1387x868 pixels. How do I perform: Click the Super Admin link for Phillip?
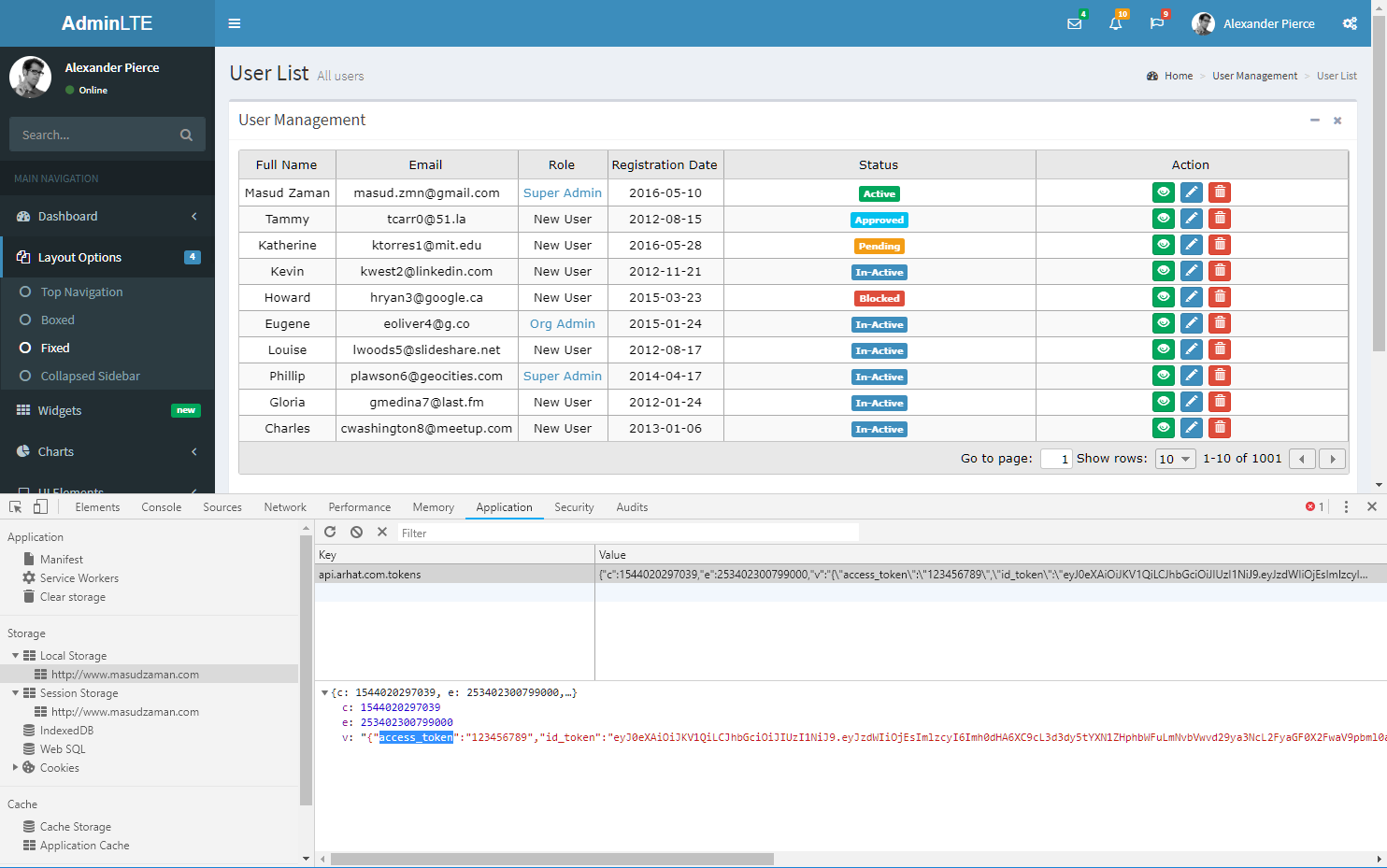(x=562, y=376)
